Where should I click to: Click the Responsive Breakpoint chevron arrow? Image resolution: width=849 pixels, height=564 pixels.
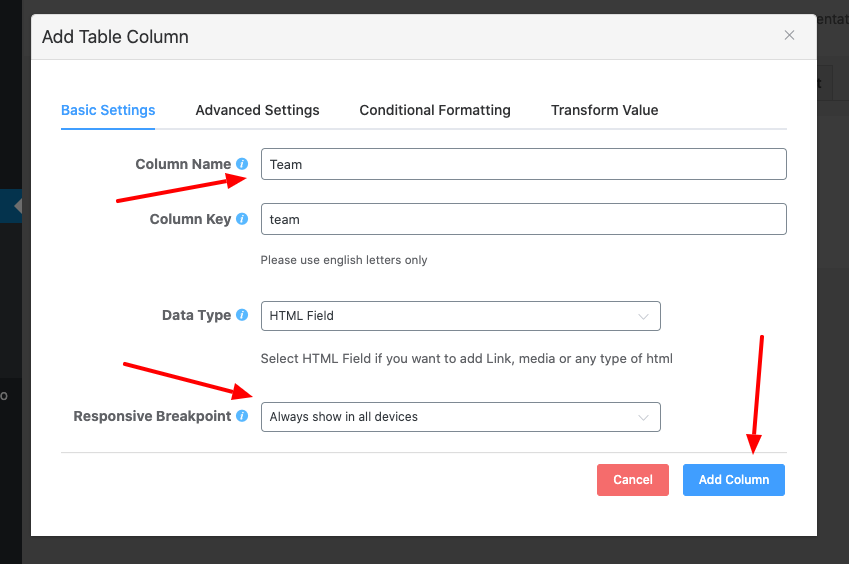pyautogui.click(x=643, y=417)
